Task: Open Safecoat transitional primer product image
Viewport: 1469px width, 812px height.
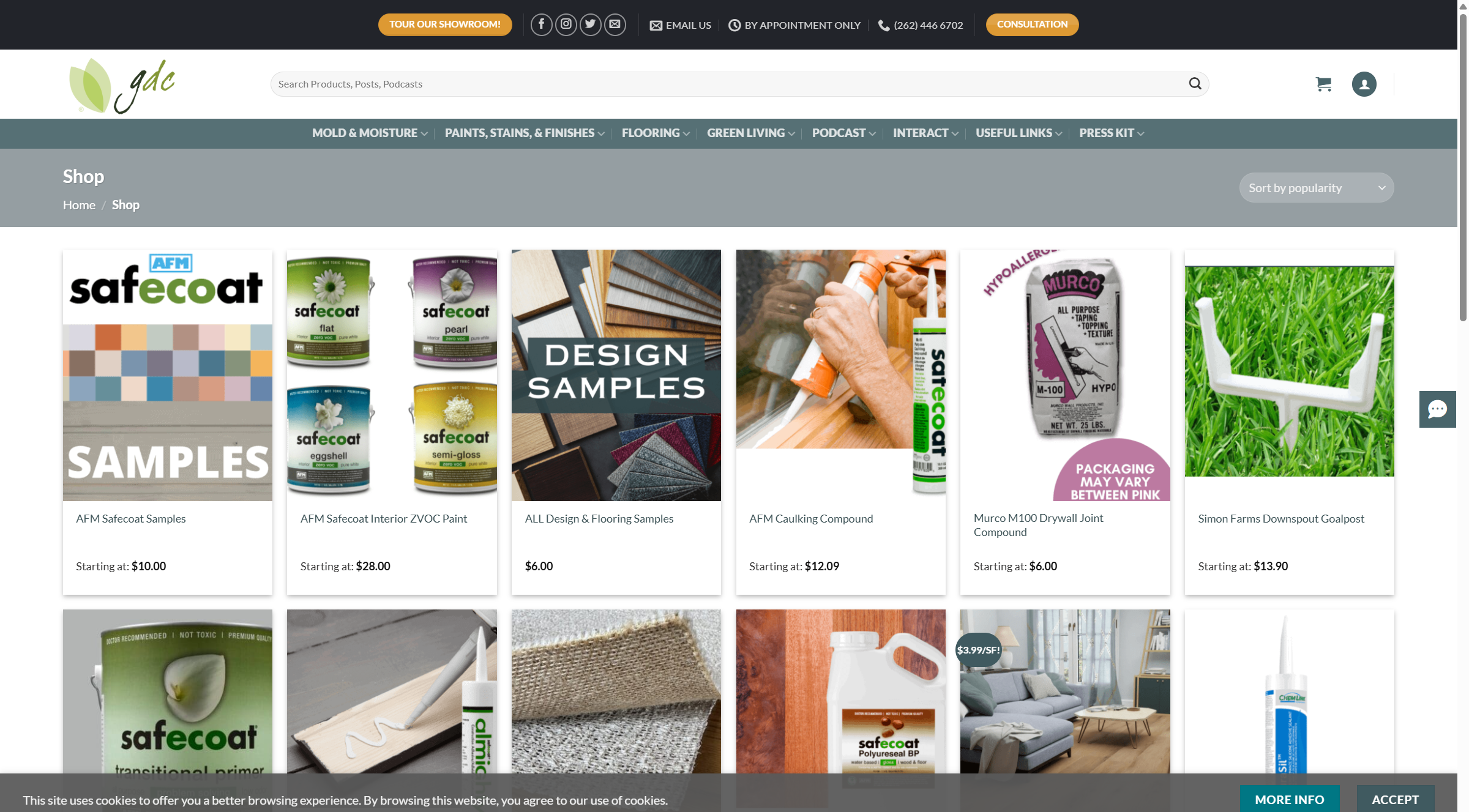Action: 167,691
